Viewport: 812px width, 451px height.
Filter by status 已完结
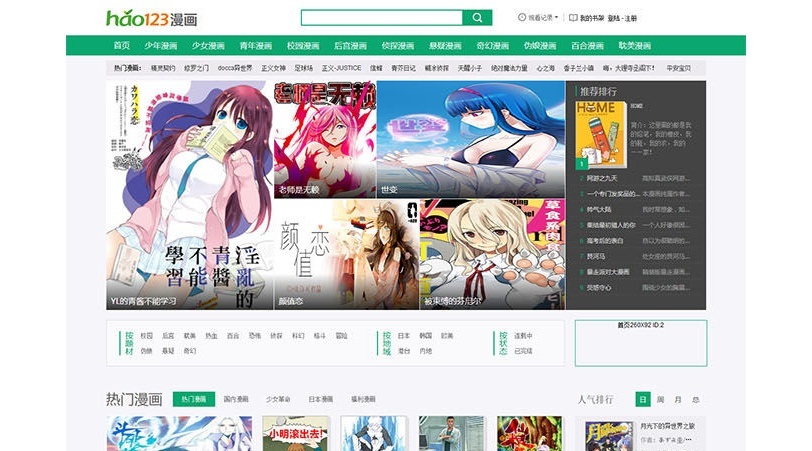coord(523,351)
